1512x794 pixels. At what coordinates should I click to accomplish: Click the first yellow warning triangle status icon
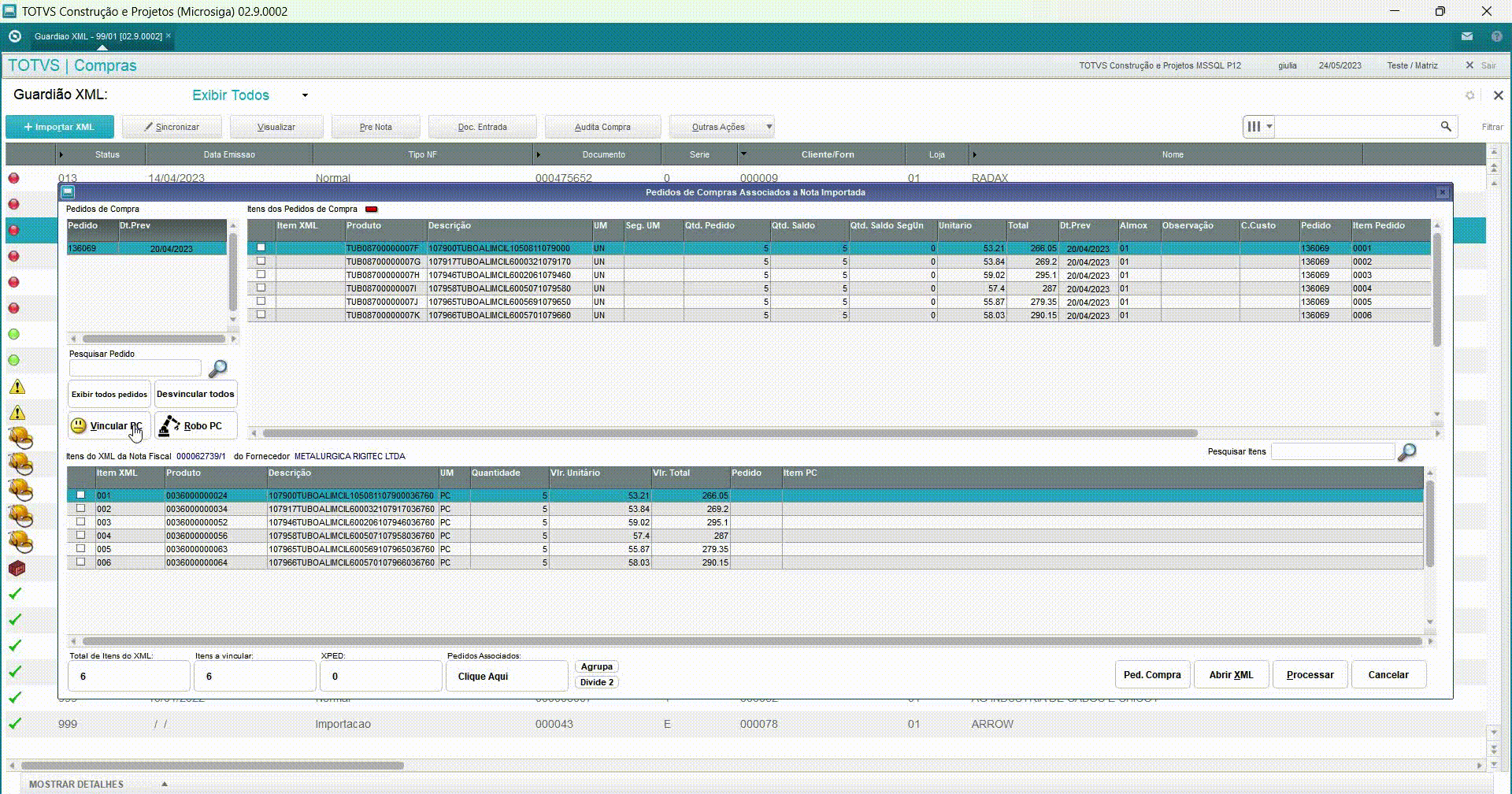click(17, 387)
